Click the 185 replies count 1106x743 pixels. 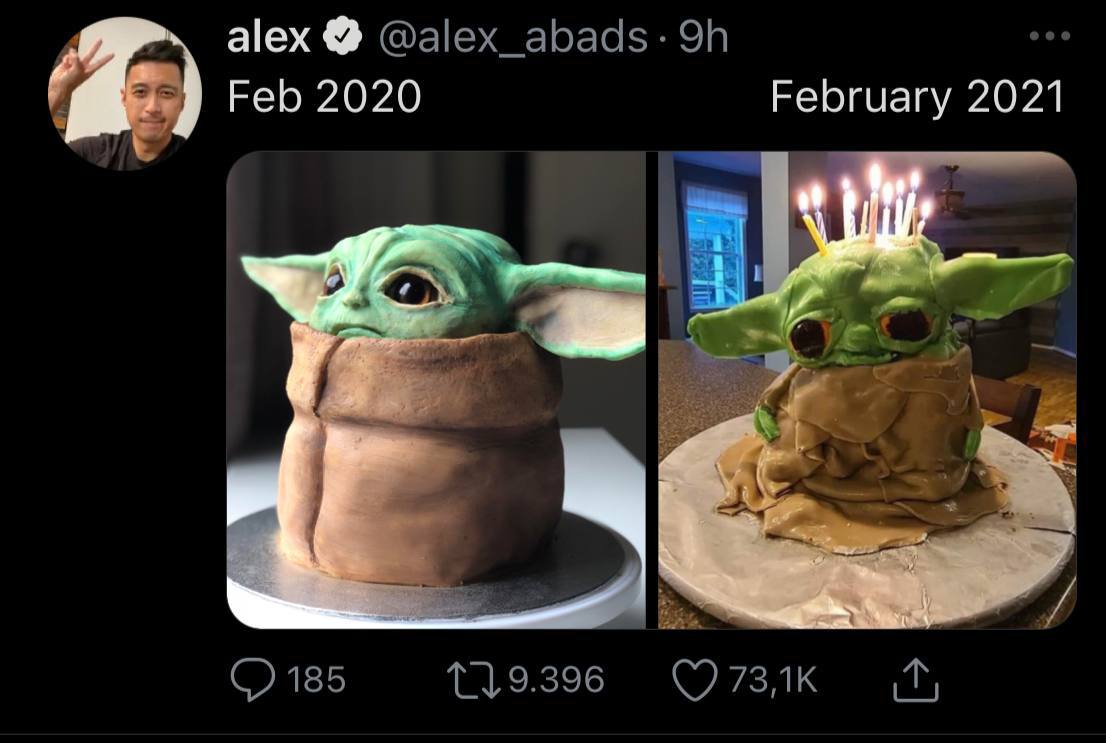[316, 679]
